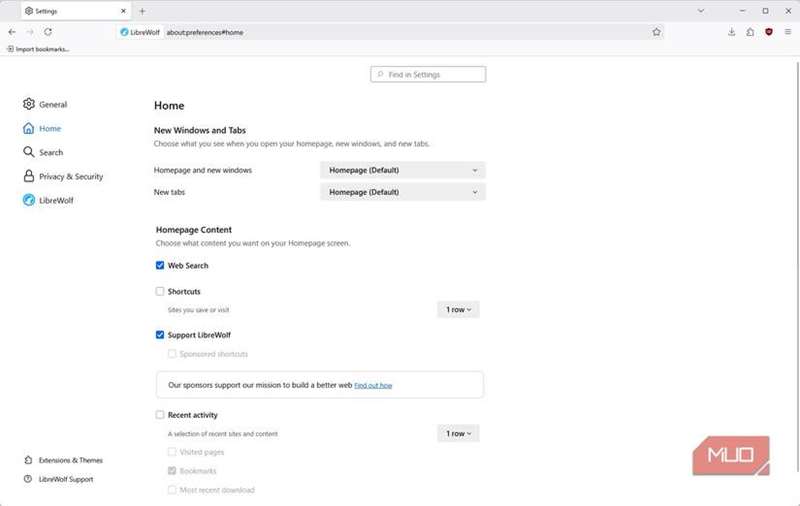Image resolution: width=800 pixels, height=506 pixels.
Task: Check the Recent activity checkbox
Action: (x=160, y=415)
